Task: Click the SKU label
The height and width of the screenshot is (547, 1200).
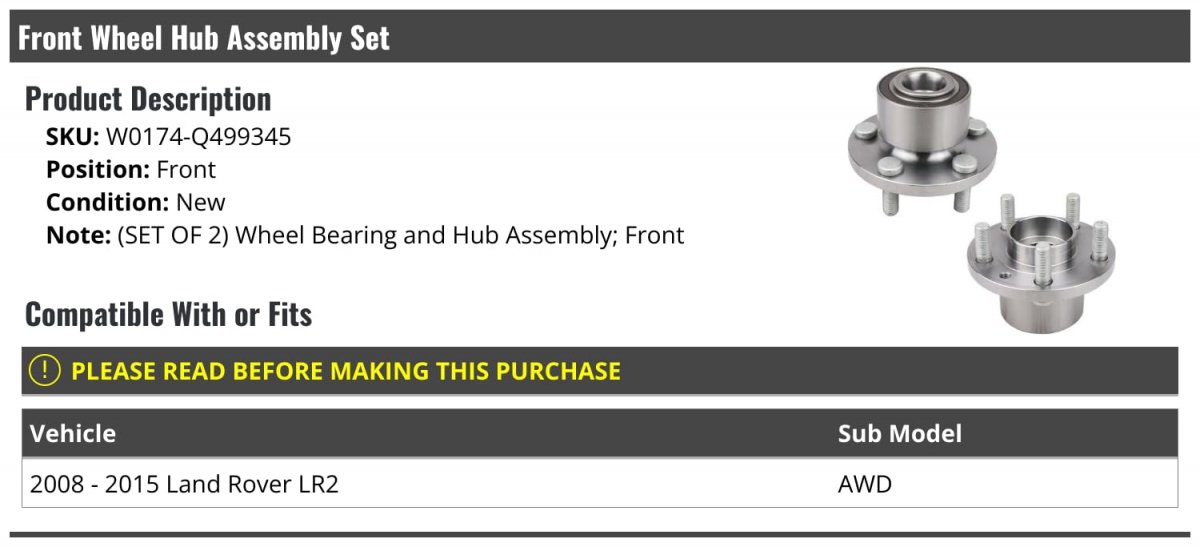Action: tap(73, 137)
